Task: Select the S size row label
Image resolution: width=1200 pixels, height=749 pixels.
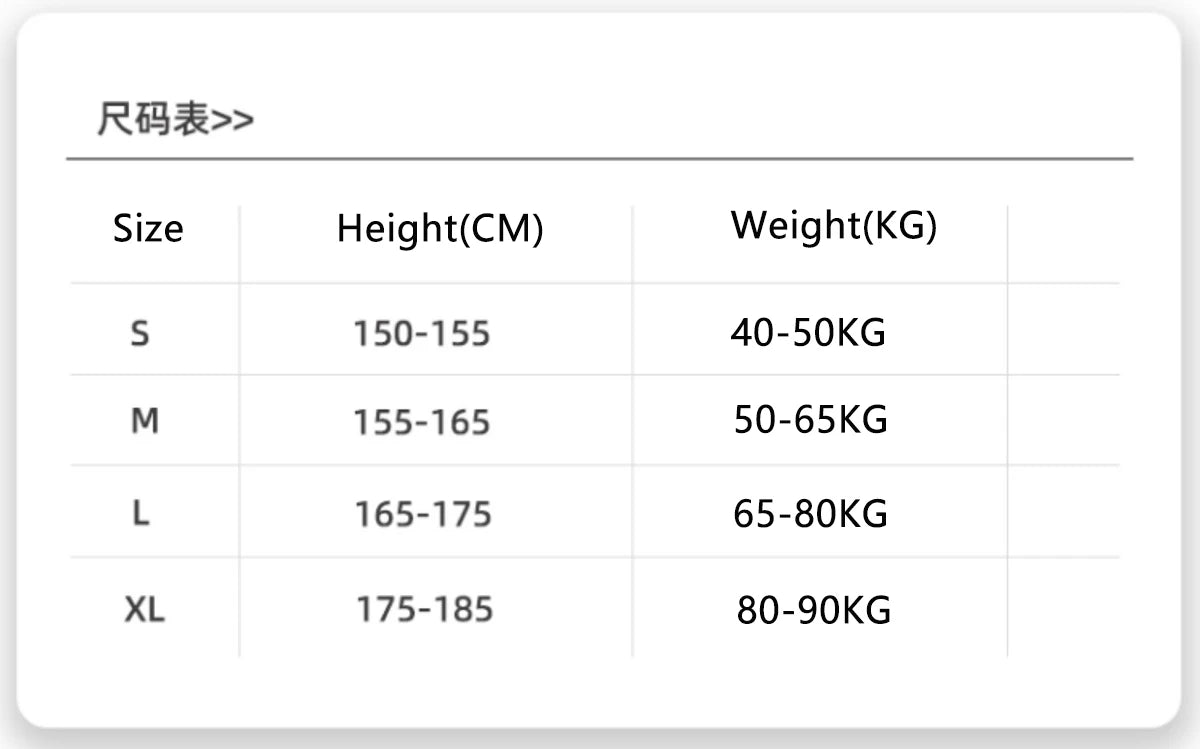Action: [140, 333]
